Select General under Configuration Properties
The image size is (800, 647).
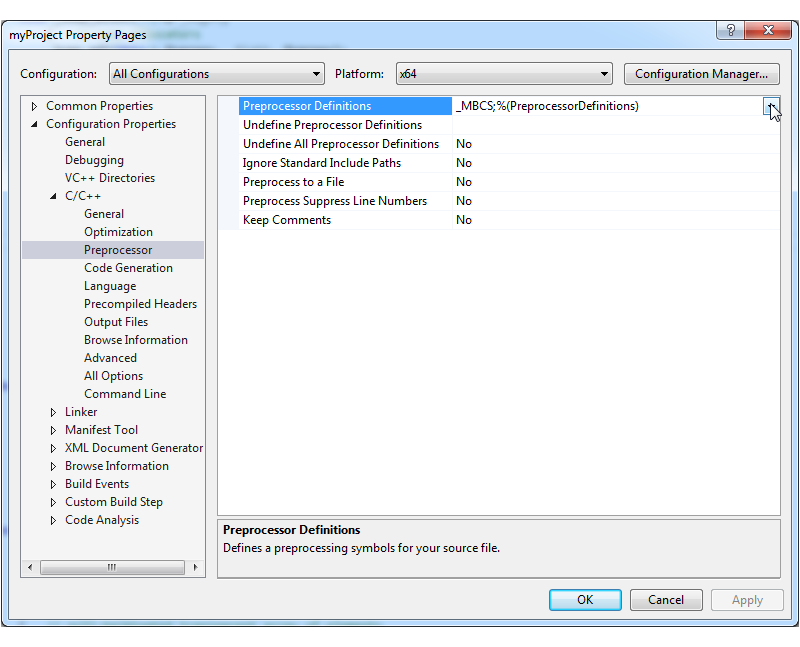(x=85, y=142)
